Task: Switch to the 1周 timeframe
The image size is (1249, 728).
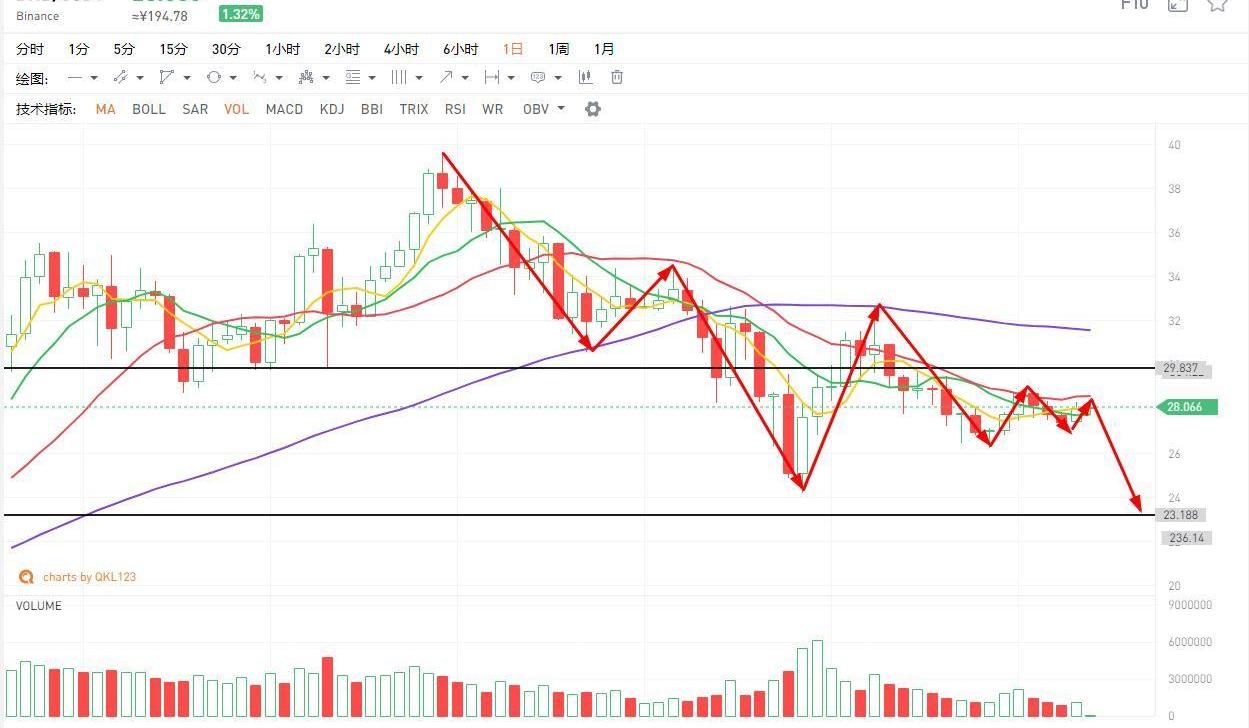Action: click(558, 49)
